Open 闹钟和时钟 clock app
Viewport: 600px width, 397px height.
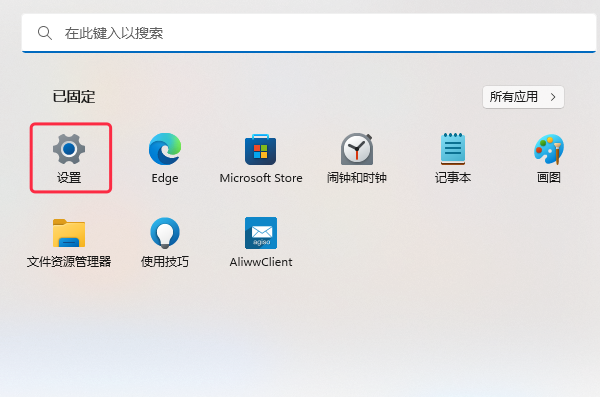point(357,157)
